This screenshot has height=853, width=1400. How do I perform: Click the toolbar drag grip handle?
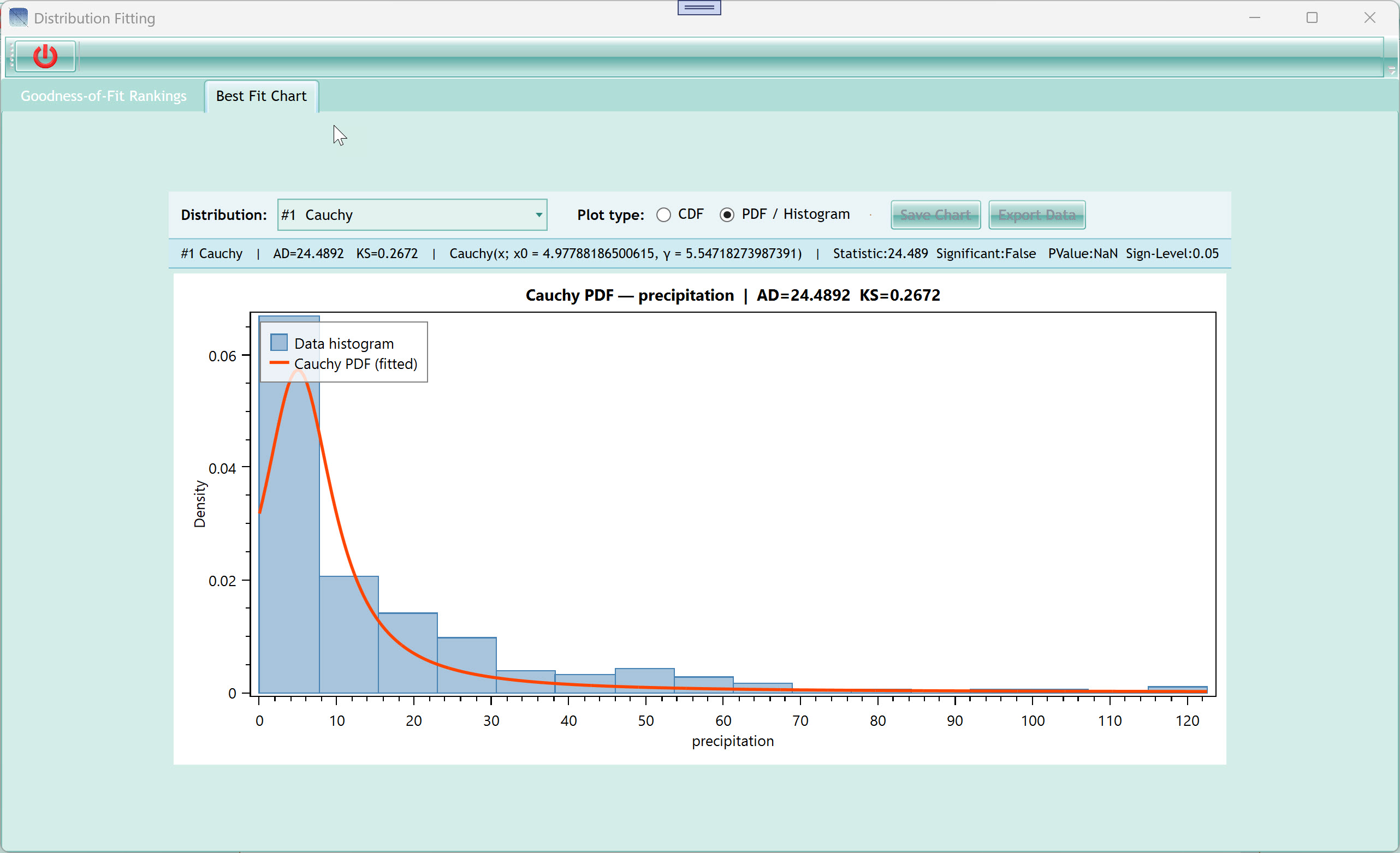coord(11,56)
